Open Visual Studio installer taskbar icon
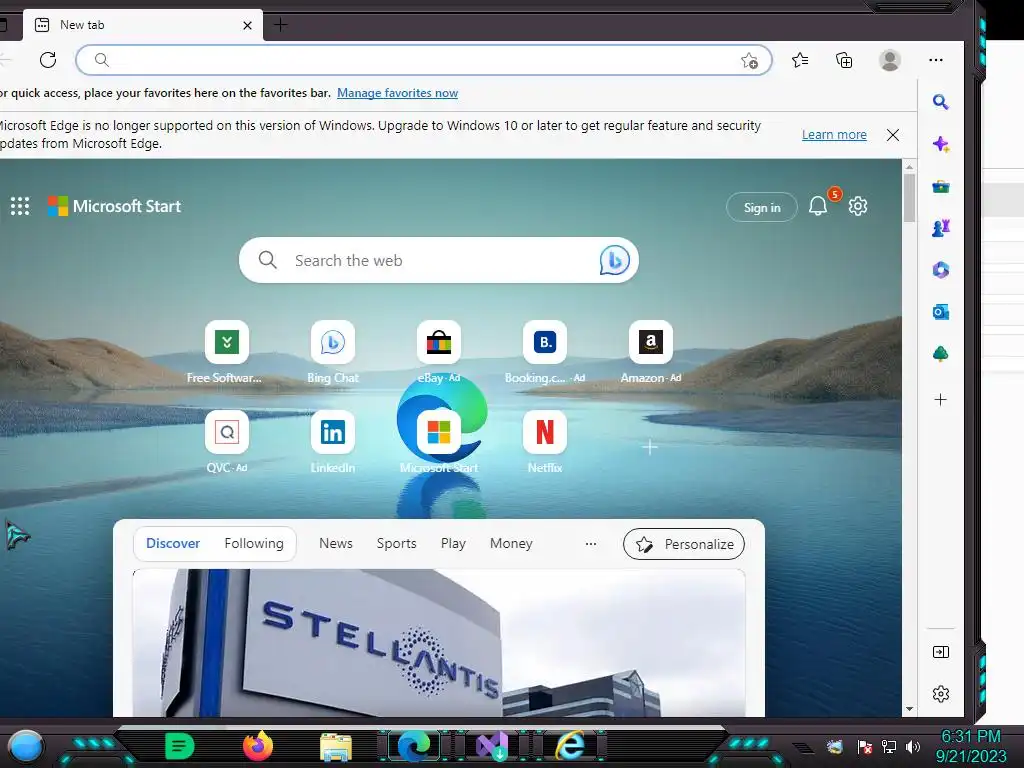Image resolution: width=1024 pixels, height=768 pixels. coord(492,746)
